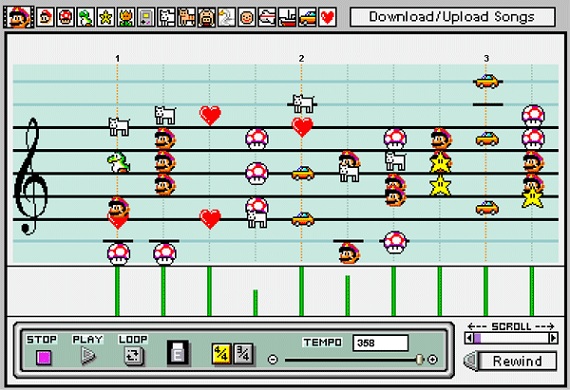The height and width of the screenshot is (390, 570).
Task: Click the TEMPO label
Action: tap(322, 342)
